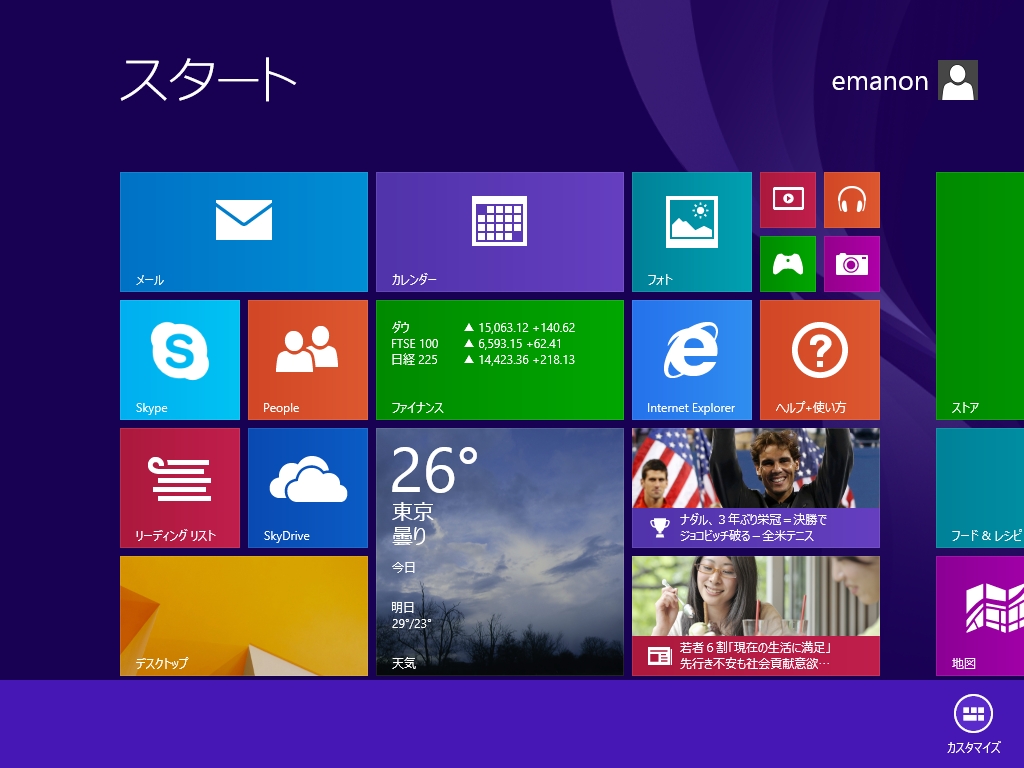Viewport: 1024px width, 768px height.
Task: Open the フード & レシピ tile
Action: 980,488
